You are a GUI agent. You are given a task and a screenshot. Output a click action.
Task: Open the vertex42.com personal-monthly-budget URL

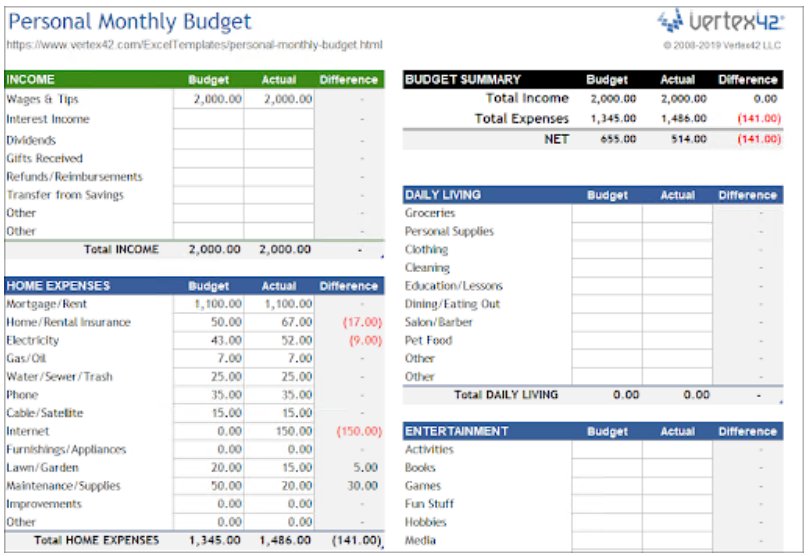pyautogui.click(x=194, y=45)
